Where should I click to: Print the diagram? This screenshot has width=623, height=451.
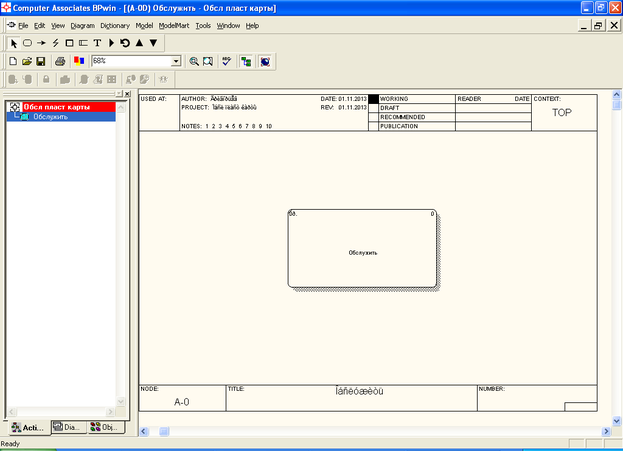click(x=60, y=61)
